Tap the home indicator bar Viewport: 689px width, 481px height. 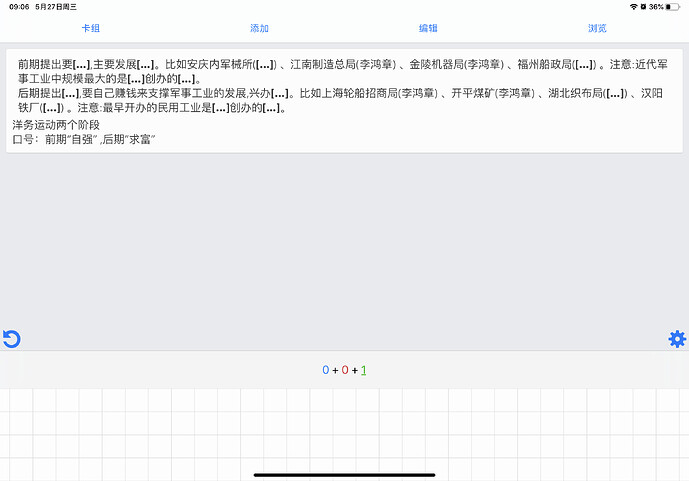344,475
